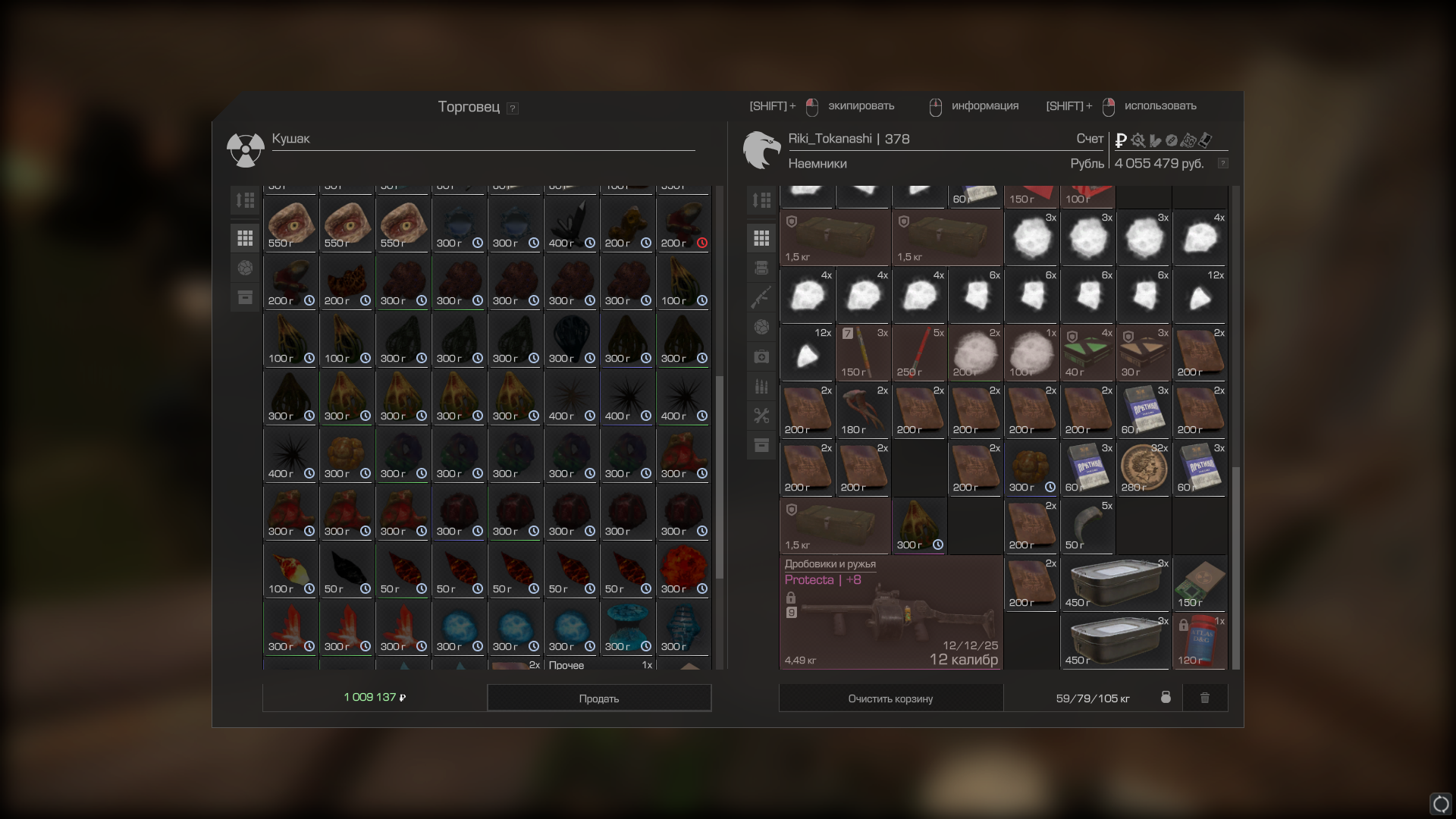The width and height of the screenshot is (1456, 819).
Task: Select the trader item with red clock
Action: click(x=683, y=224)
